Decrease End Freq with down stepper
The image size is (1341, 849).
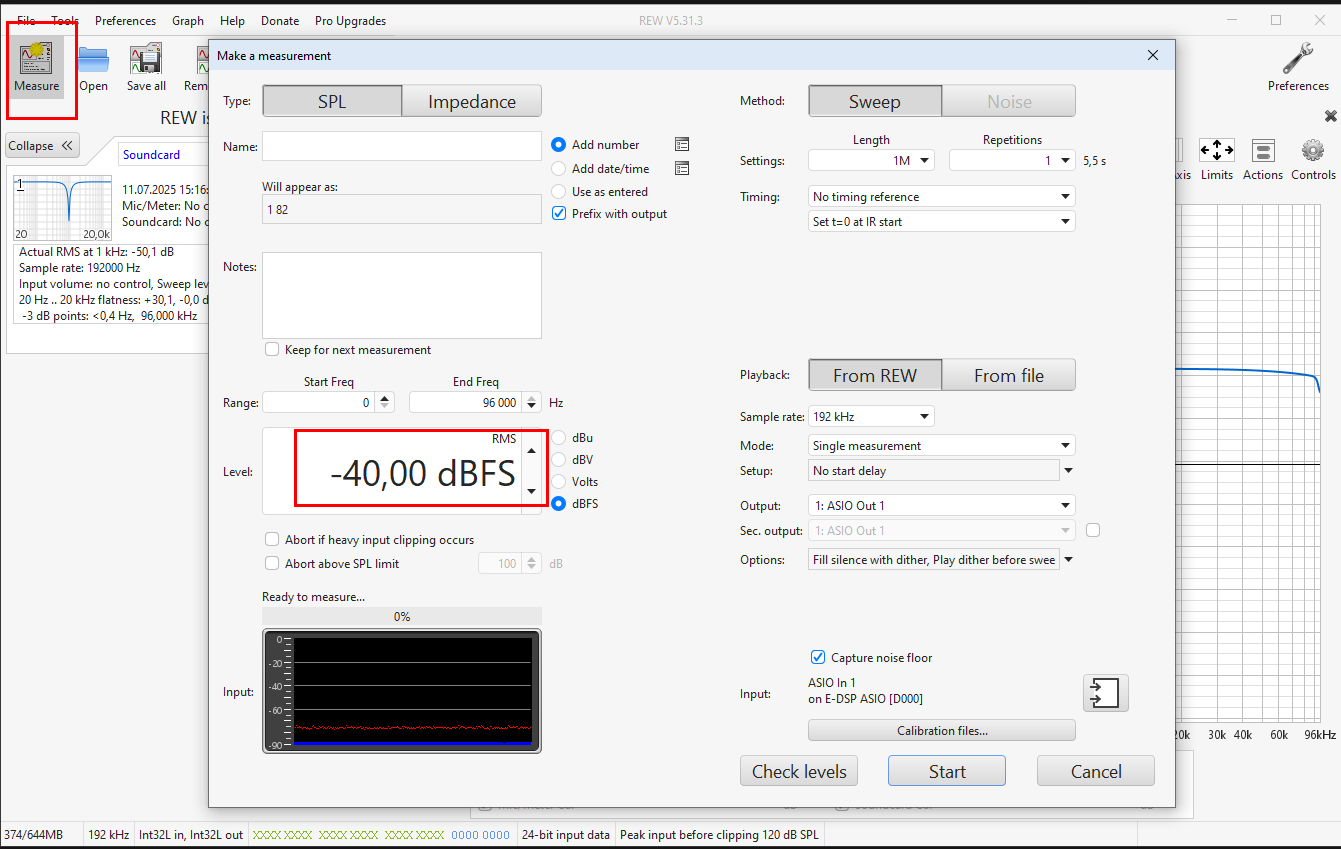pyautogui.click(x=532, y=407)
